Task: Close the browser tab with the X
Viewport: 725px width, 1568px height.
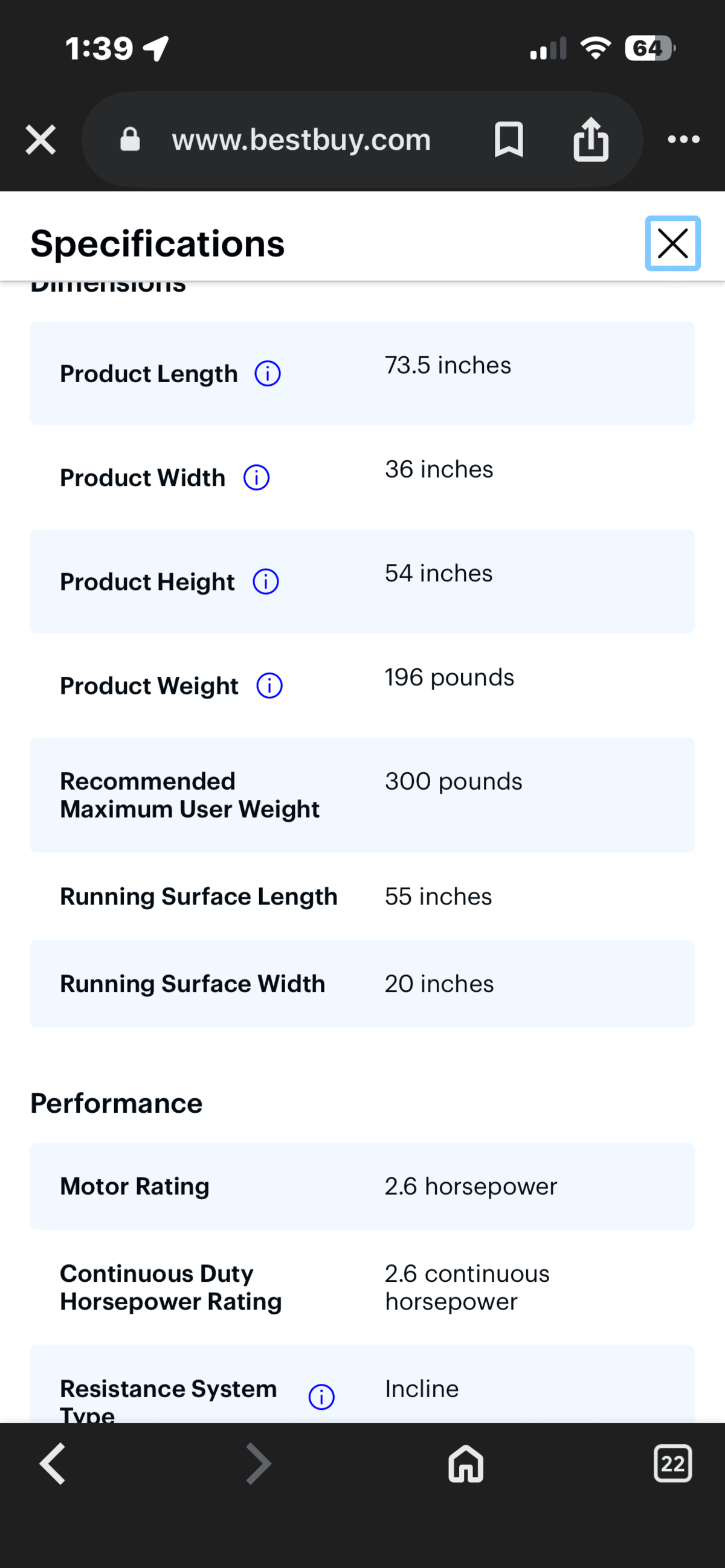Action: (x=41, y=139)
